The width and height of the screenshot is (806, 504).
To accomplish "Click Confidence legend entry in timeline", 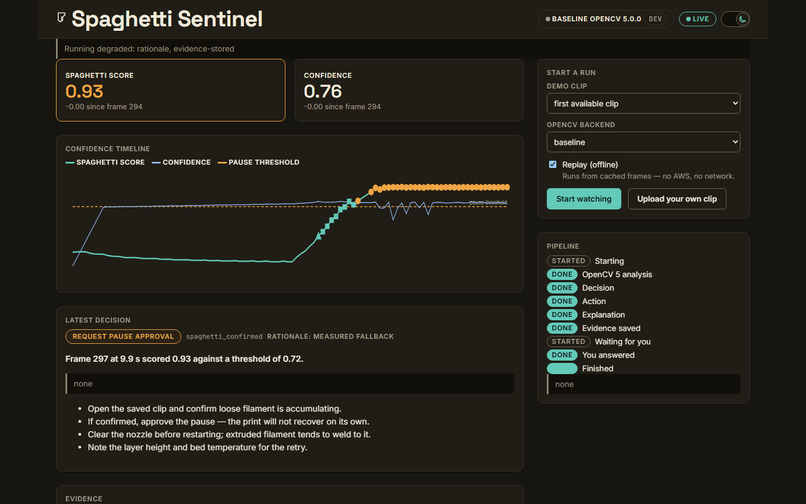I will pyautogui.click(x=181, y=162).
